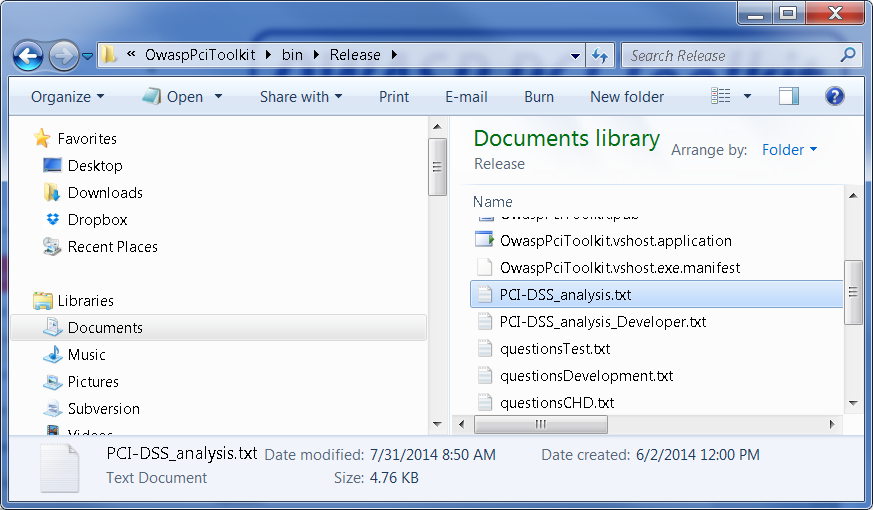Viewport: 873px width, 510px height.
Task: Open the view options dropdown arrow
Action: tap(748, 97)
